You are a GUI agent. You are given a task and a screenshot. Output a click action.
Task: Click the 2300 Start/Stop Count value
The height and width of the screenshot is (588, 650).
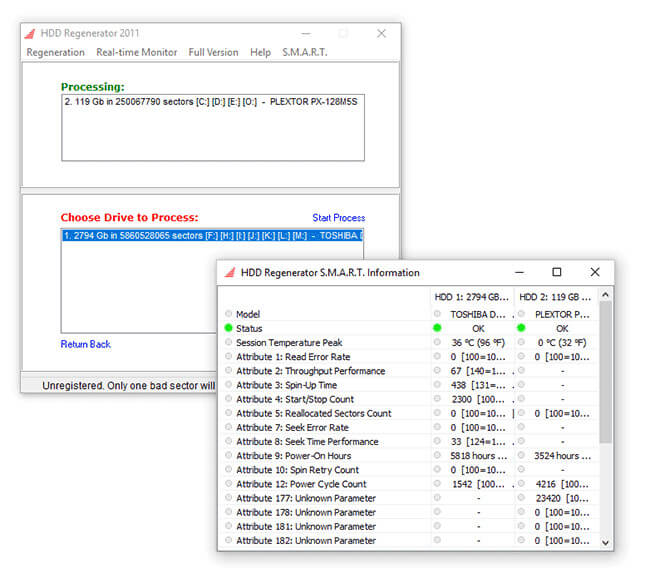click(478, 399)
